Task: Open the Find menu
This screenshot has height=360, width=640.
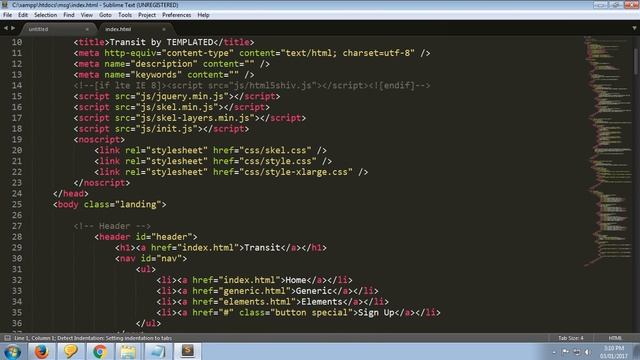Action: 69,15
